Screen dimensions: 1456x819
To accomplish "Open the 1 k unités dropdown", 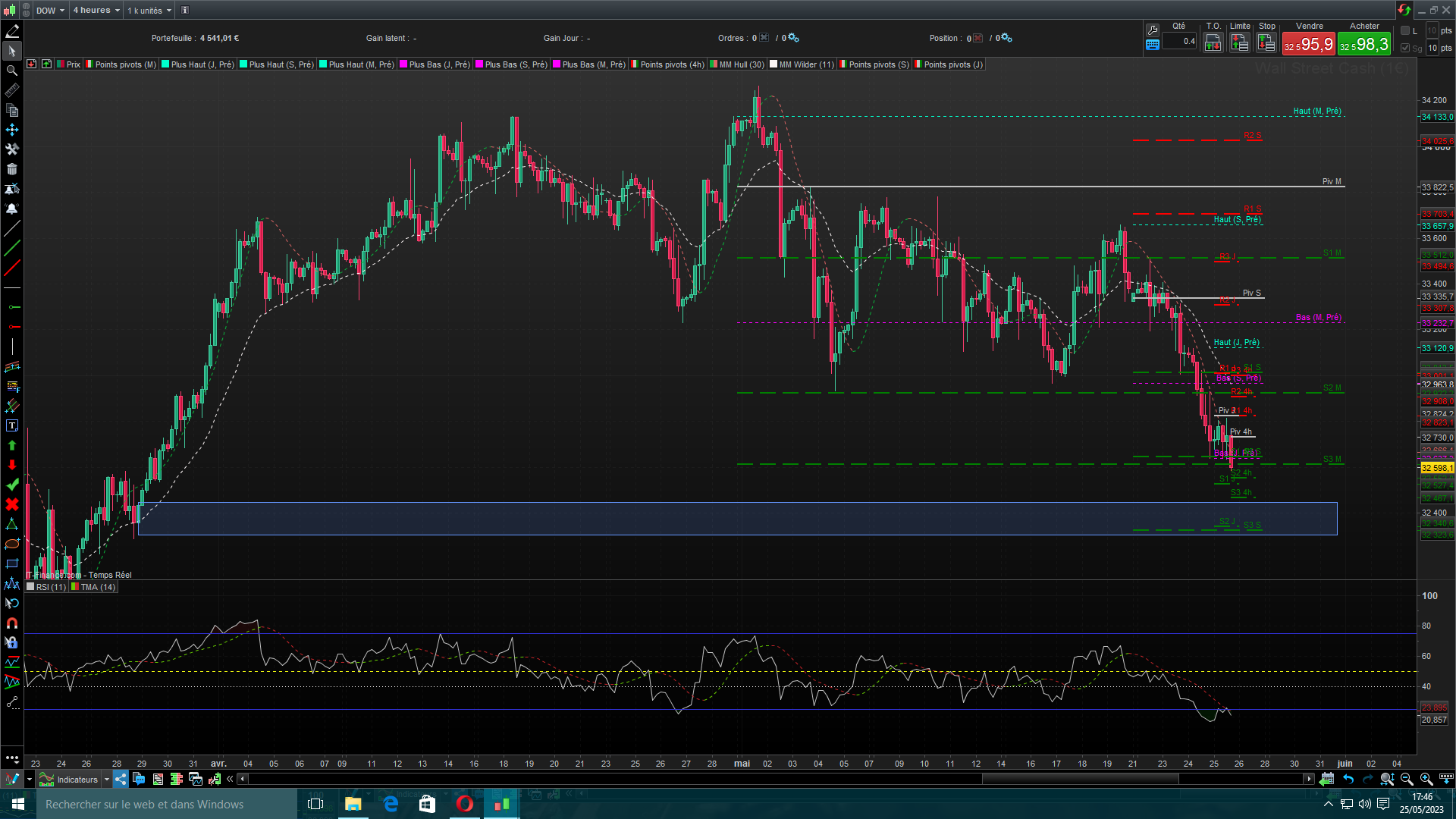I will pos(149,10).
